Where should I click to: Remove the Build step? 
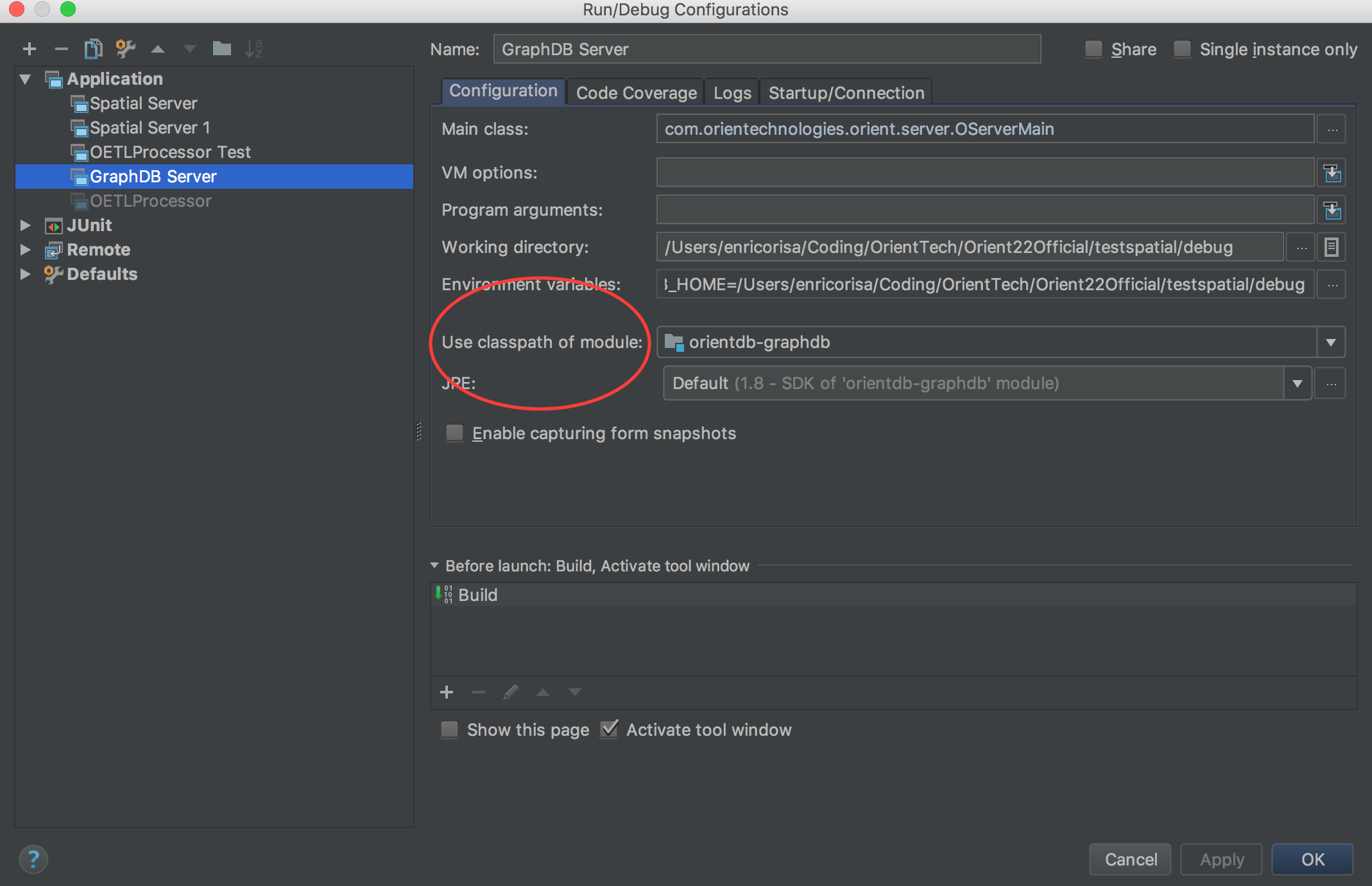478,692
